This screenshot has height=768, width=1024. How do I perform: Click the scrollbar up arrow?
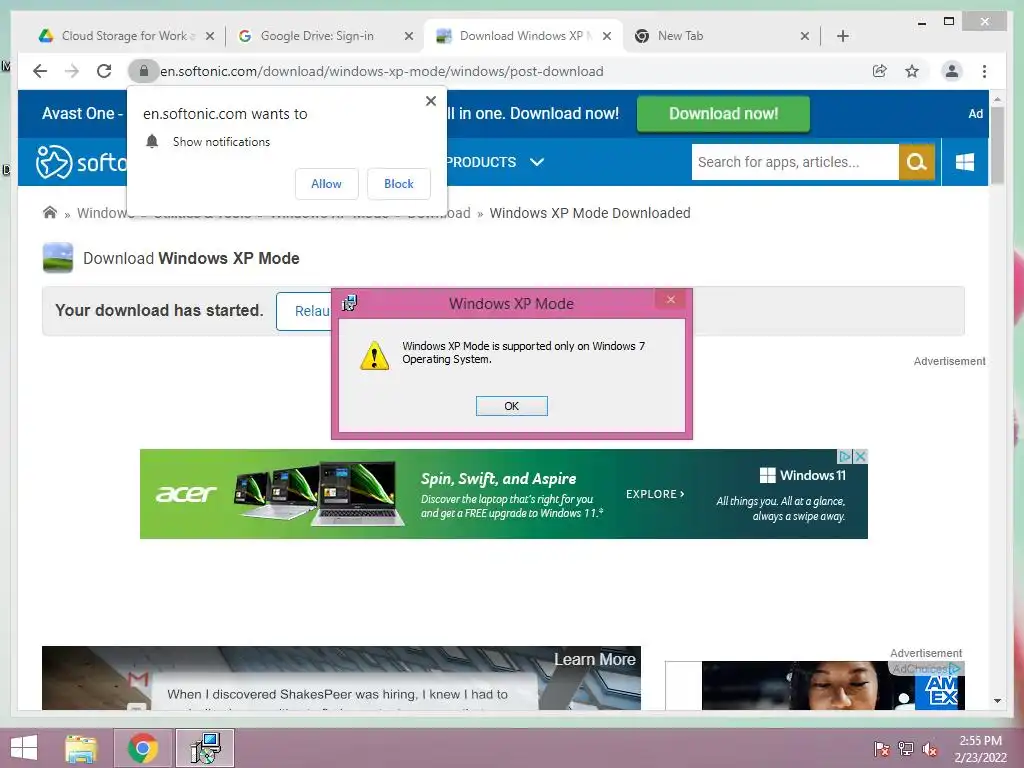997,99
